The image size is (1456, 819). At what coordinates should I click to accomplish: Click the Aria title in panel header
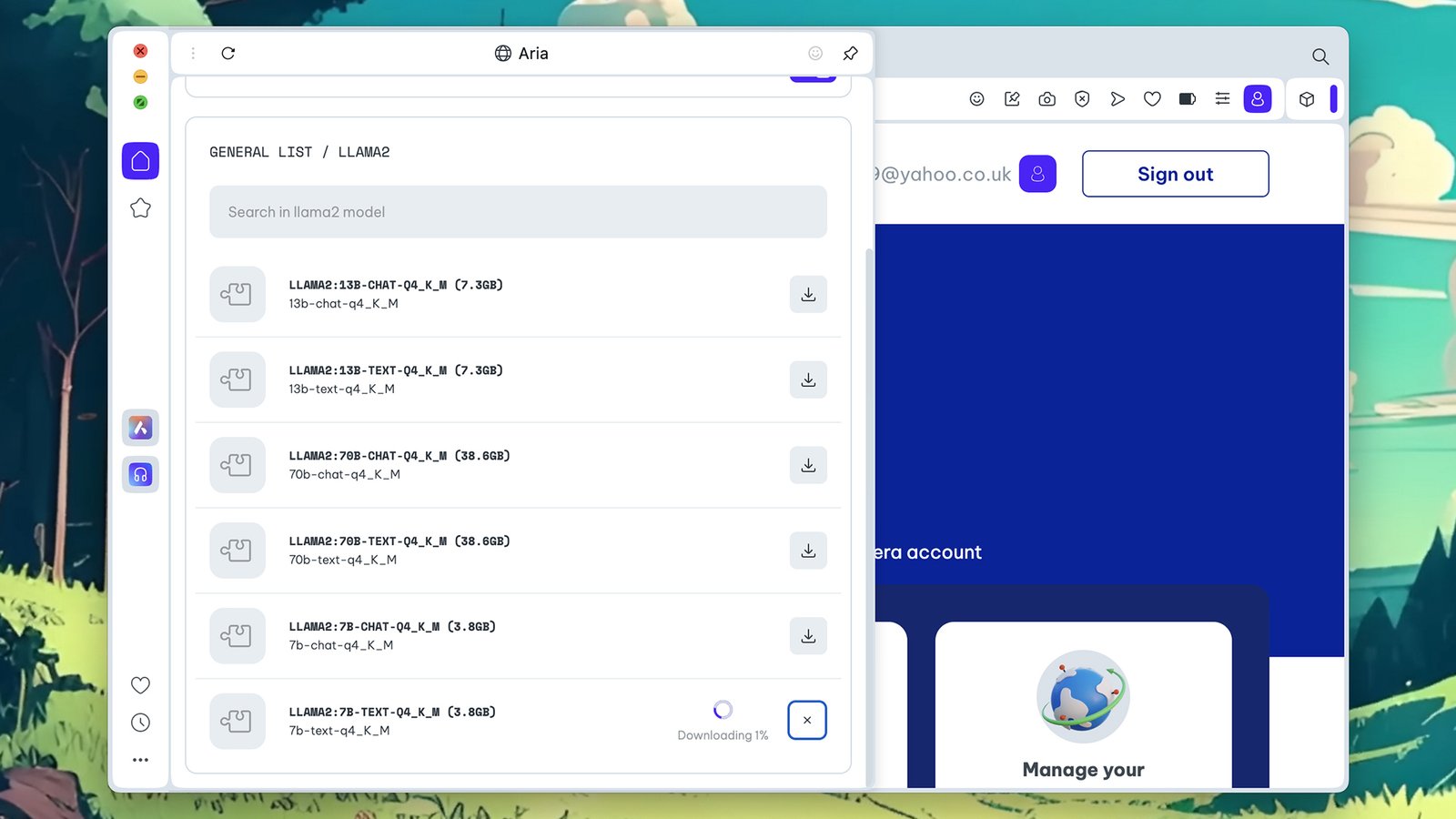tap(533, 54)
